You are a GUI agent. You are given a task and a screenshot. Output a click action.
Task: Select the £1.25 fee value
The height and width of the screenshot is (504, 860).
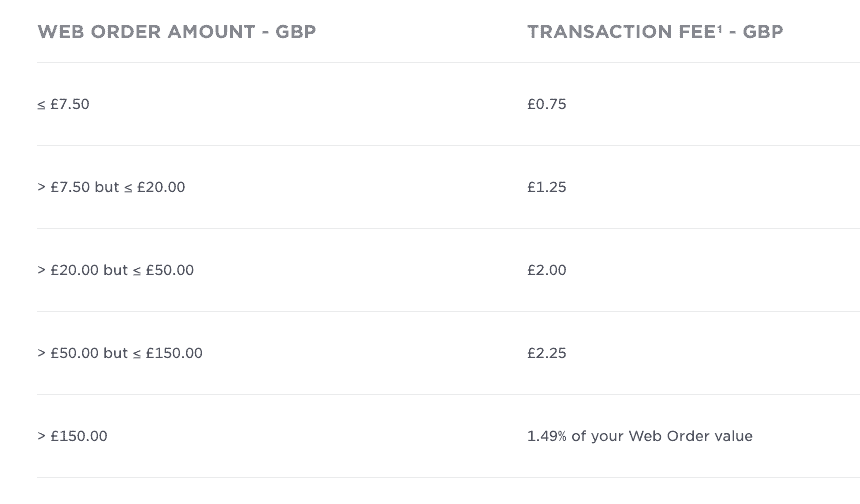point(546,187)
